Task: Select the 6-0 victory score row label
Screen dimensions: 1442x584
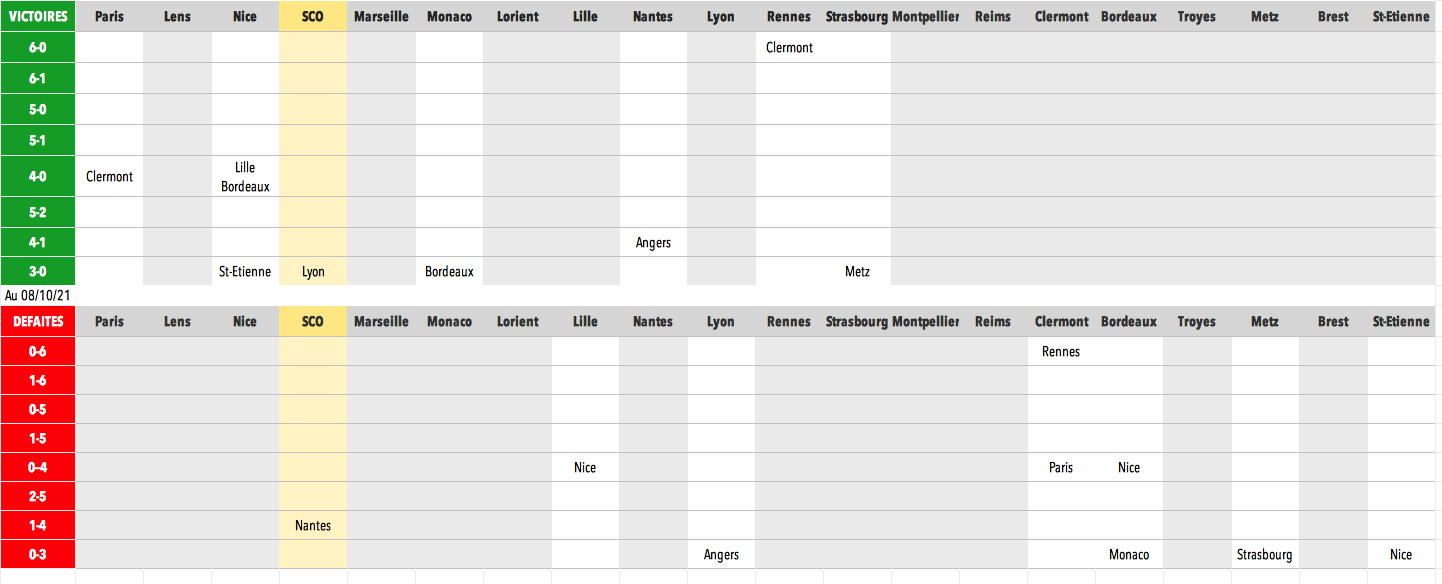Action: point(38,47)
